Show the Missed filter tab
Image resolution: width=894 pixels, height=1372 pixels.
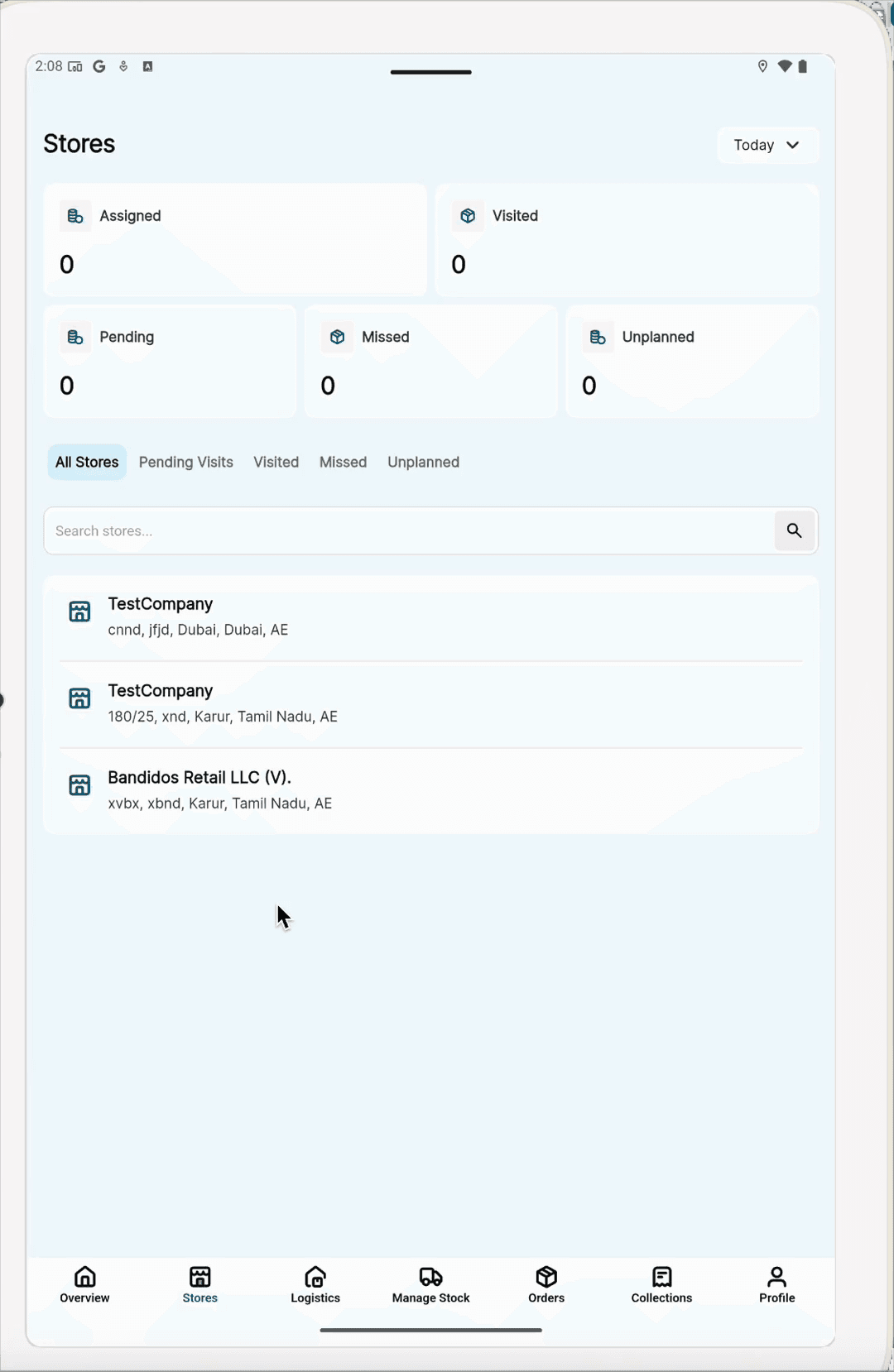(344, 462)
